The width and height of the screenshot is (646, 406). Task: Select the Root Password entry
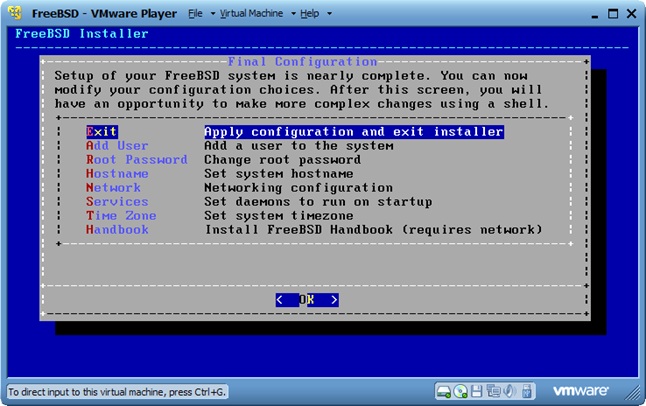pyautogui.click(x=136, y=160)
